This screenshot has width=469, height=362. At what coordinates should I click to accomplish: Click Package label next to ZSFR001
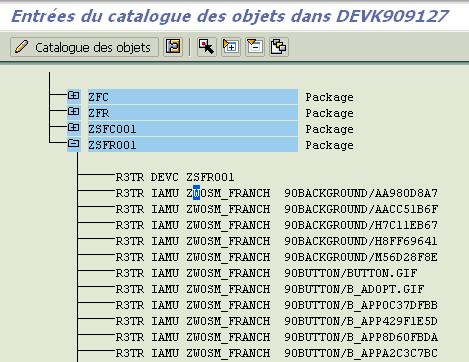pos(329,145)
